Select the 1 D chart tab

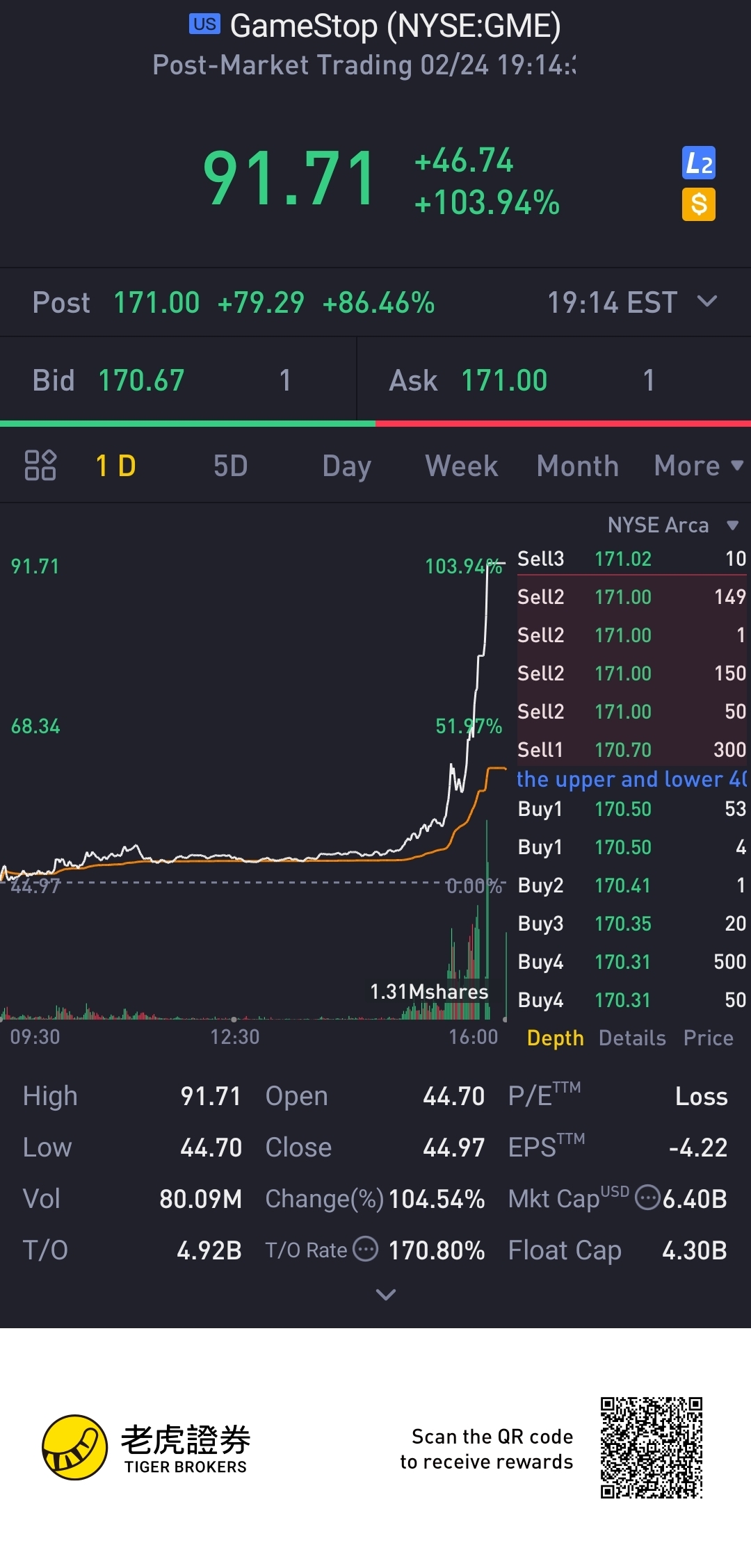point(115,466)
